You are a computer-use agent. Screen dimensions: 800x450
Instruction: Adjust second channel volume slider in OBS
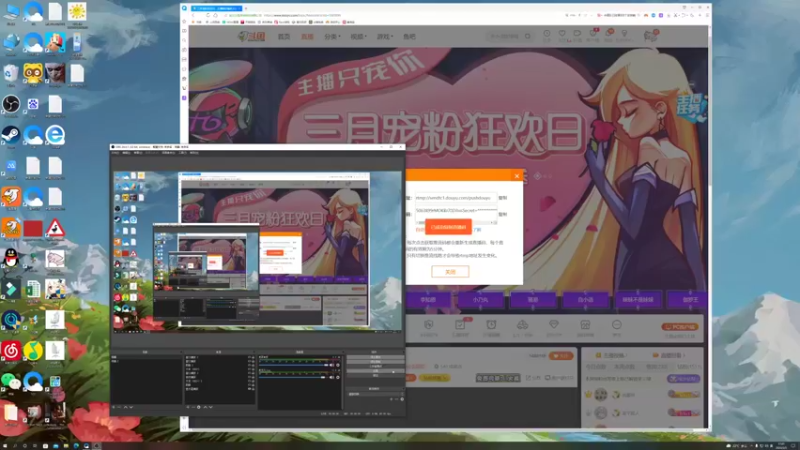click(294, 377)
